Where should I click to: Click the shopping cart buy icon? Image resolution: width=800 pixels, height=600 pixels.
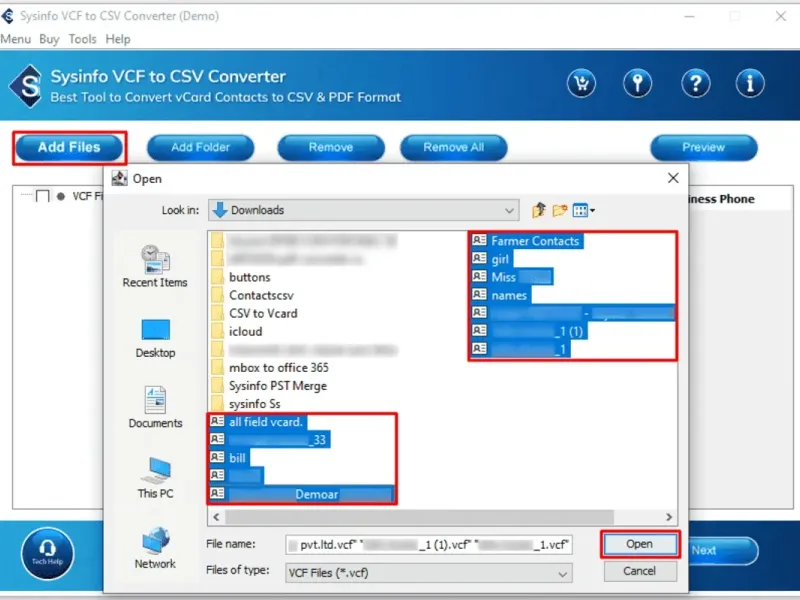point(581,83)
